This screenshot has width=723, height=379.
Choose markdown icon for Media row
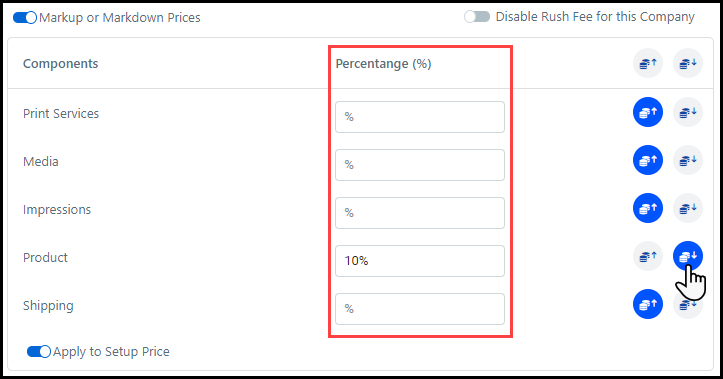pos(688,160)
